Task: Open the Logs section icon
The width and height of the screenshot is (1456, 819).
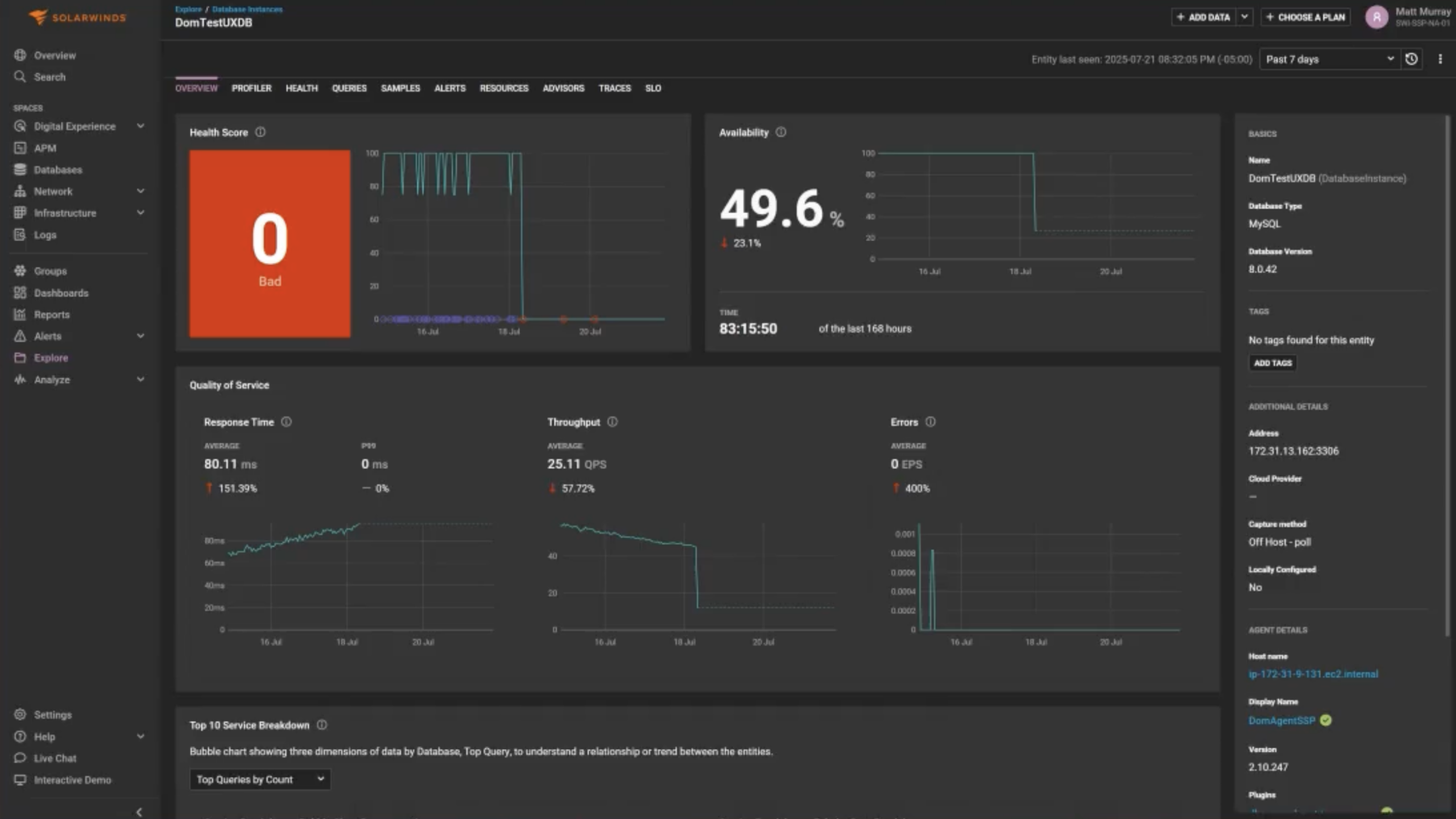Action: 20,234
